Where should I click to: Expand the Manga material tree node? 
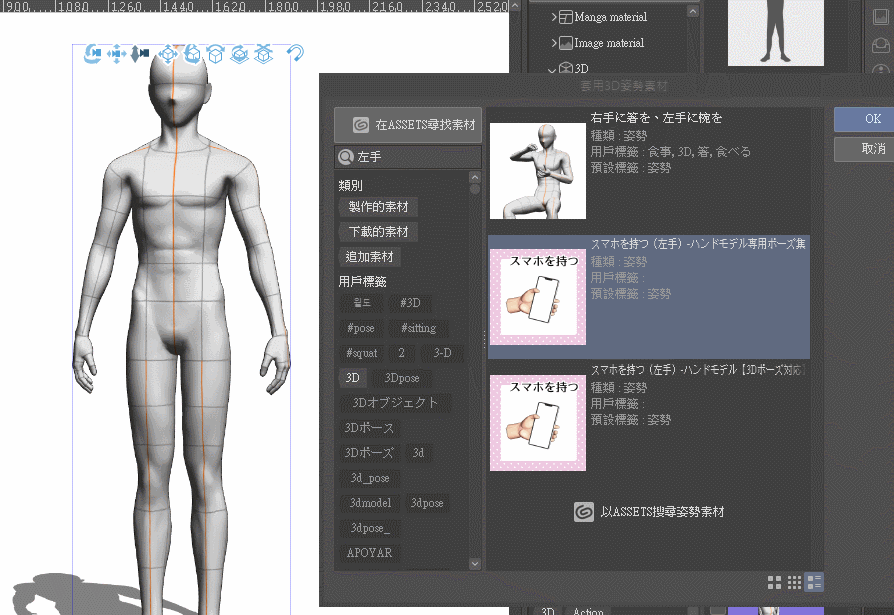554,17
